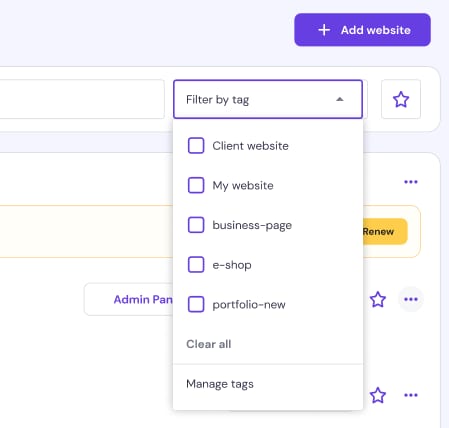449x428 pixels.
Task: Focus the search field left of tag filter
Action: pyautogui.click(x=82, y=99)
